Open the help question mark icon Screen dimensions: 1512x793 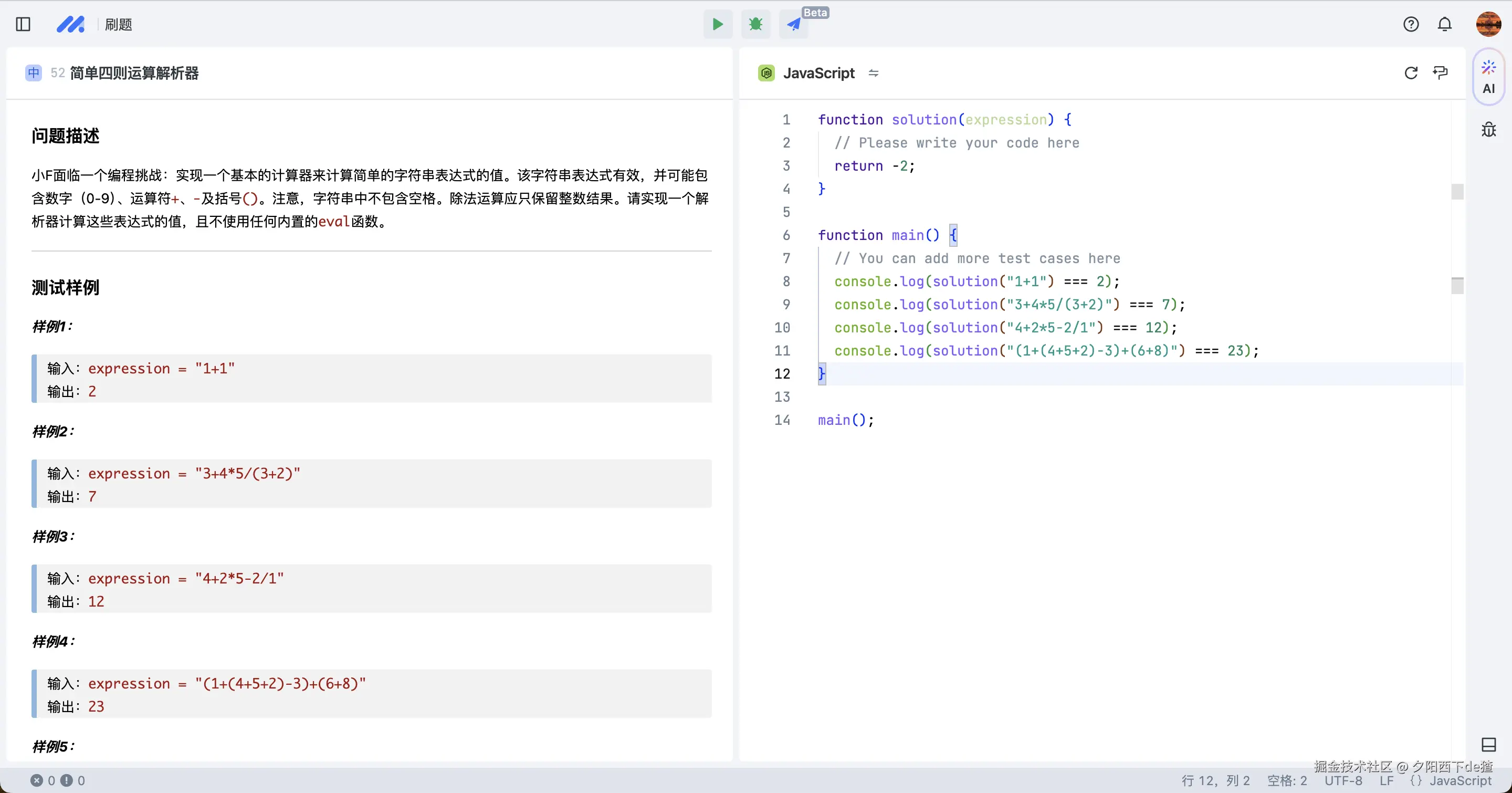1411,24
